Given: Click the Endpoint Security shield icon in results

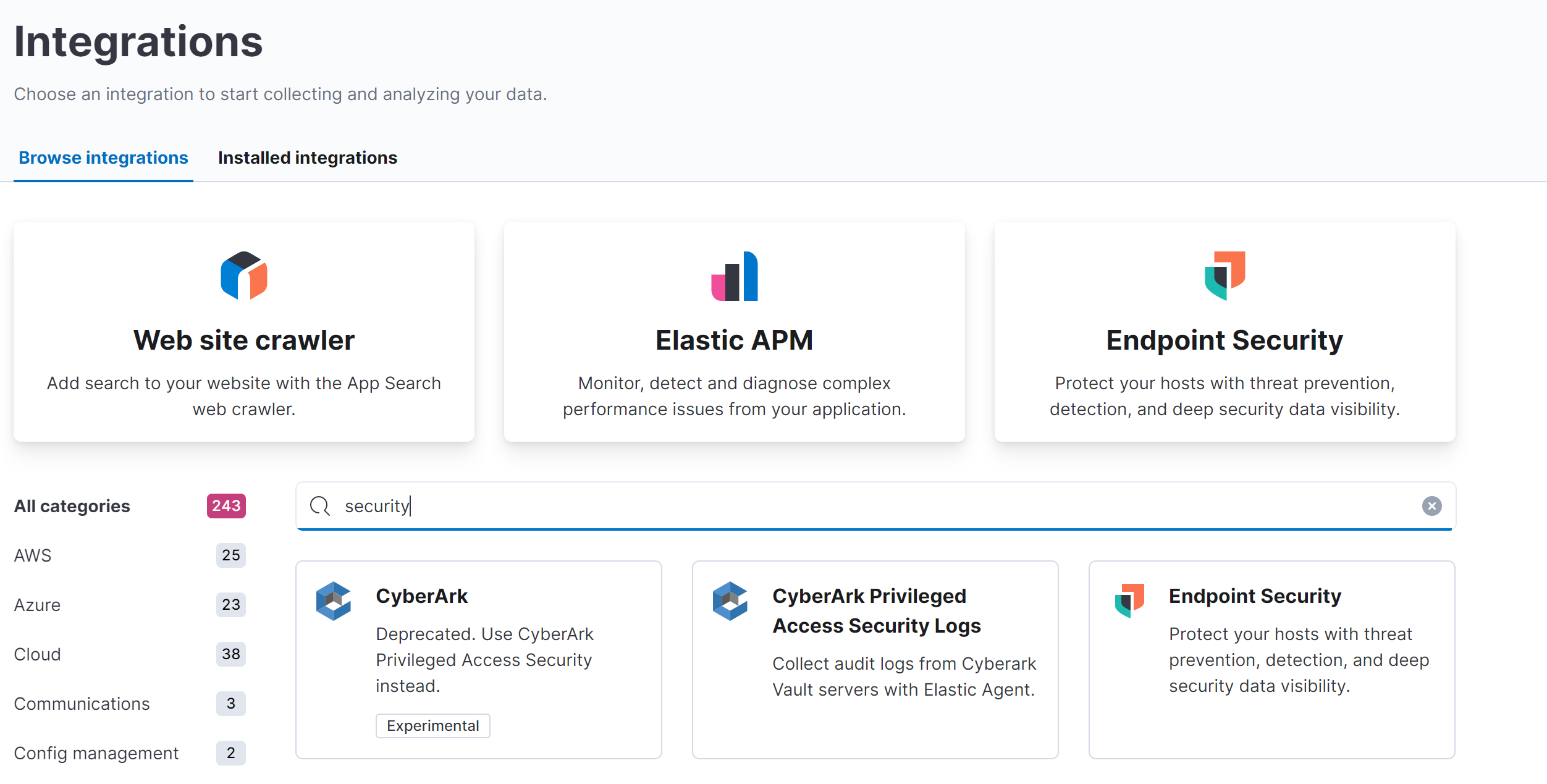Looking at the screenshot, I should click(x=1129, y=600).
